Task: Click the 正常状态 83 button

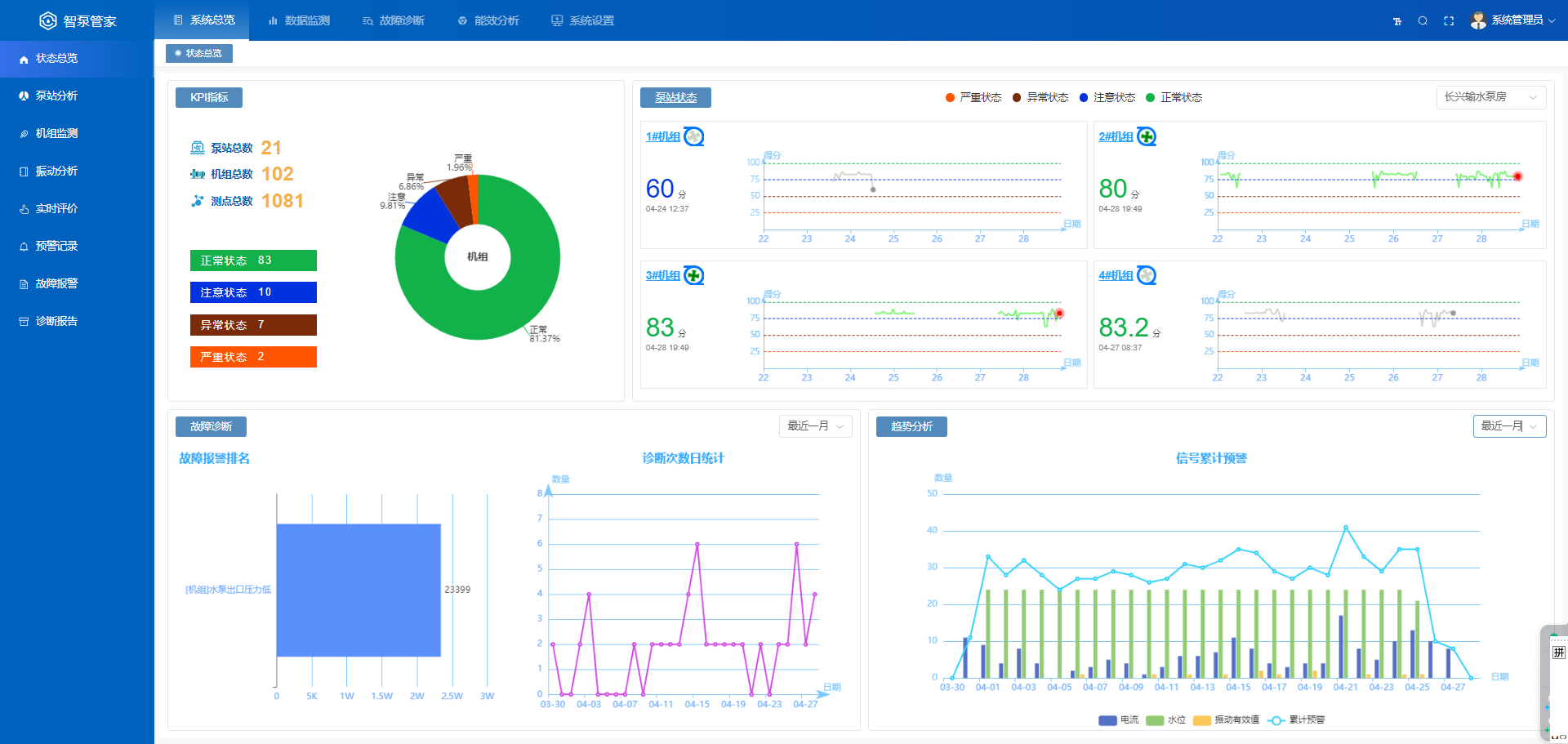Action: click(x=253, y=261)
